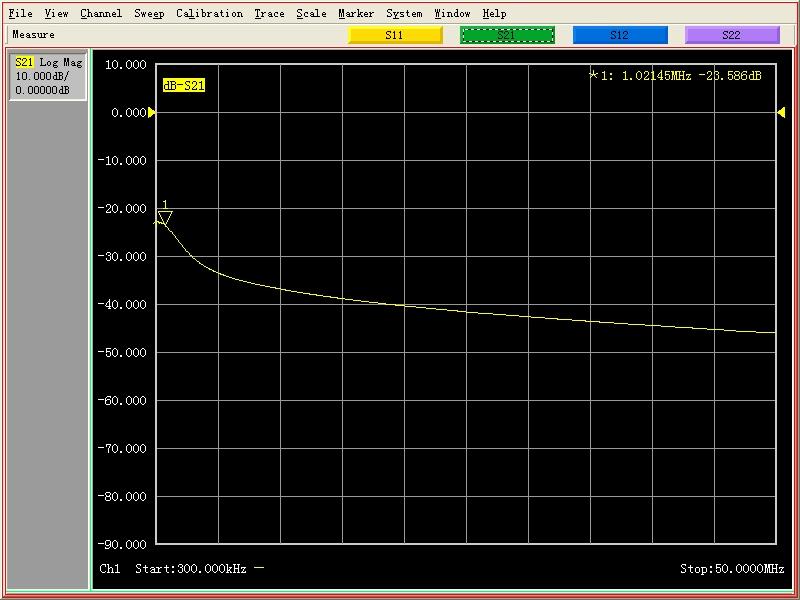Open the Sweep menu
This screenshot has width=800, height=600.
[x=149, y=13]
